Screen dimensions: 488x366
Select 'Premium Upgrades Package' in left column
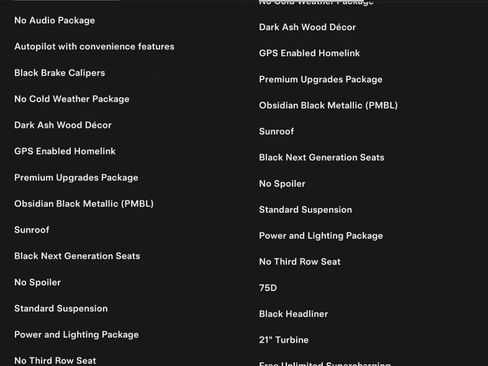pyautogui.click(x=76, y=178)
